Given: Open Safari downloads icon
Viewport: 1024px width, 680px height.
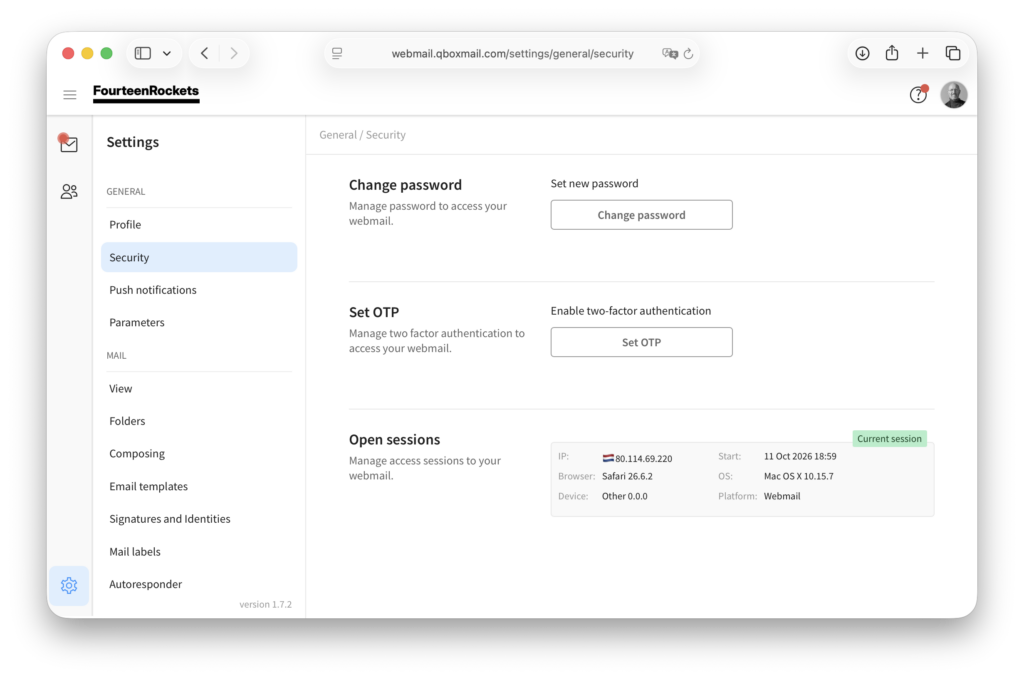Looking at the screenshot, I should coord(862,54).
